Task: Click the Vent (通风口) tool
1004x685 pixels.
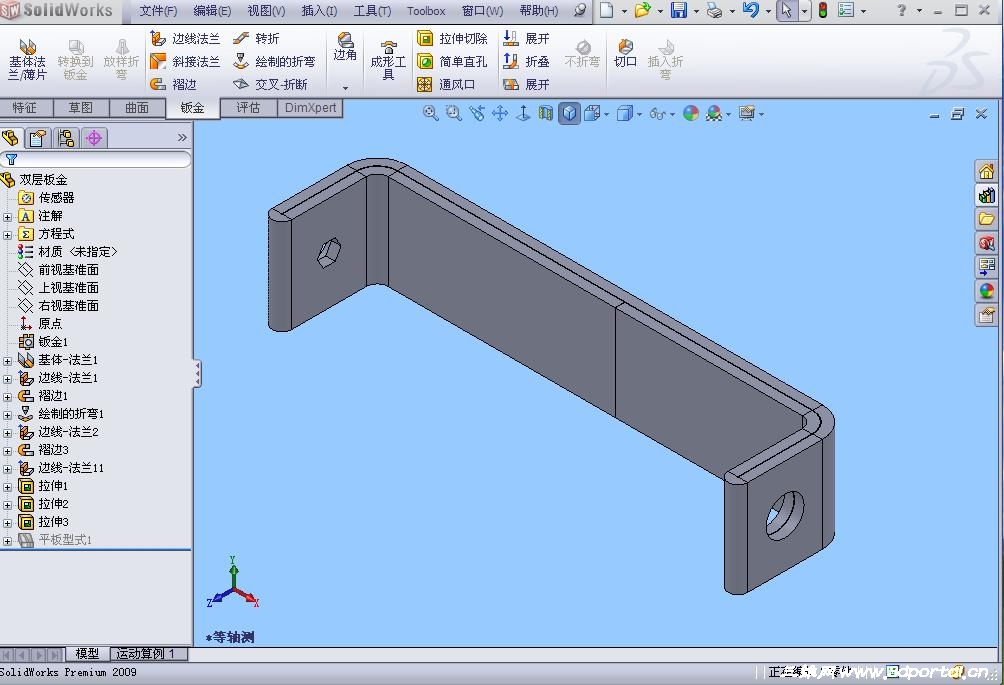Action: 446,84
